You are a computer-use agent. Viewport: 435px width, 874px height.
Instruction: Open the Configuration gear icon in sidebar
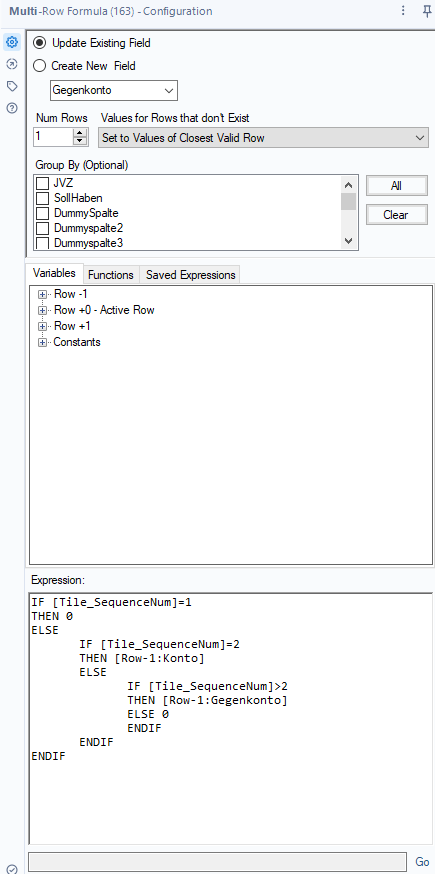pos(12,42)
